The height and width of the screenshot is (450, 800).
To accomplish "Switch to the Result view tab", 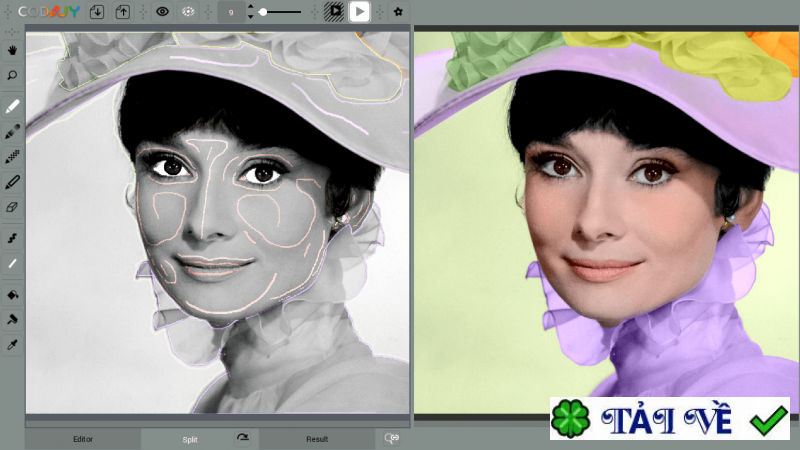I will [x=317, y=439].
